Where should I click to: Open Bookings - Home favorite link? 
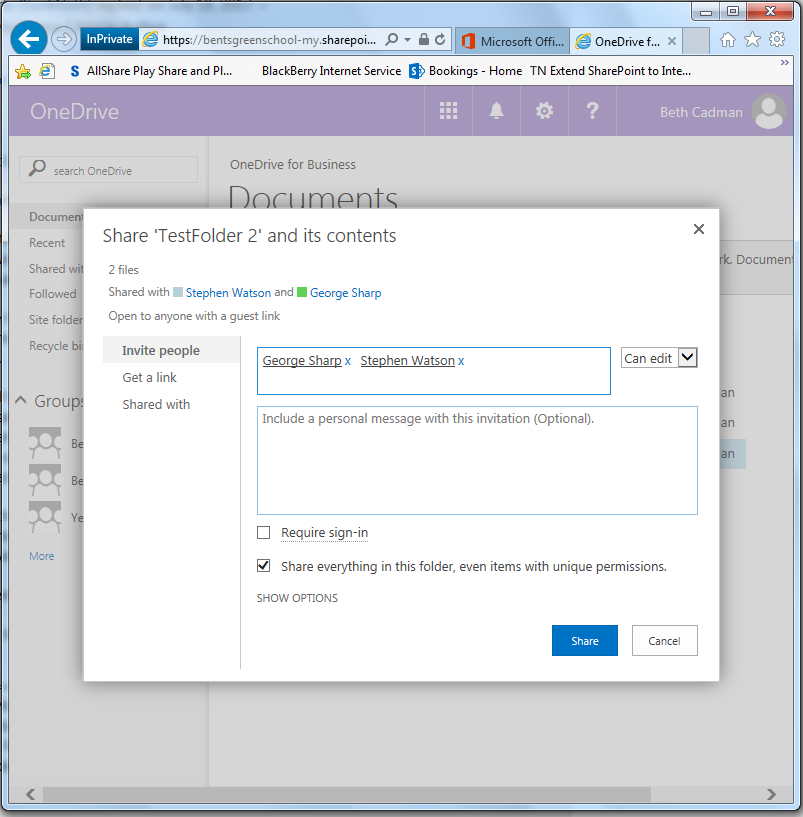point(466,71)
